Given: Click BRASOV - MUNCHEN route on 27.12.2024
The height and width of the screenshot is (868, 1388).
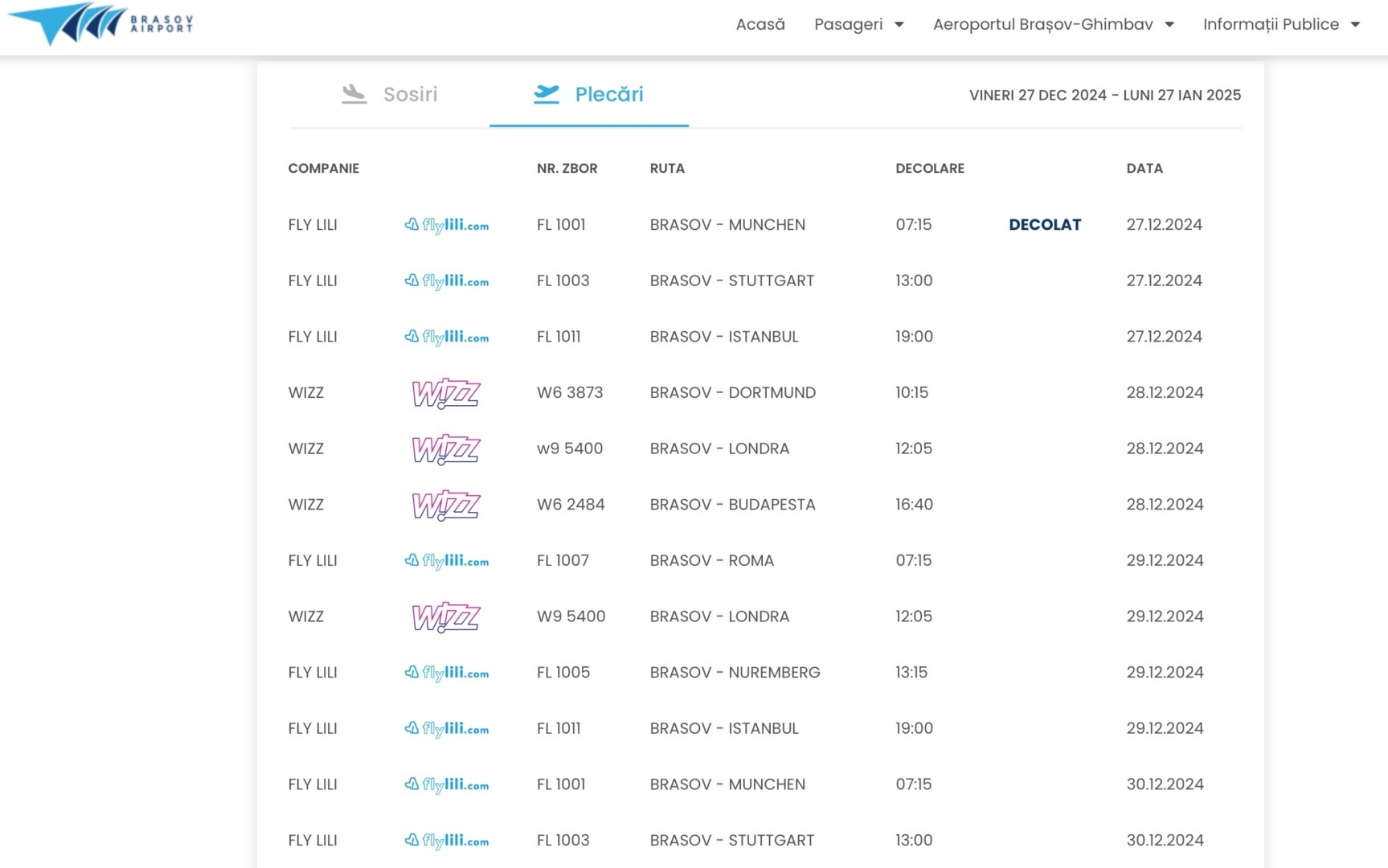Looking at the screenshot, I should pyautogui.click(x=727, y=224).
